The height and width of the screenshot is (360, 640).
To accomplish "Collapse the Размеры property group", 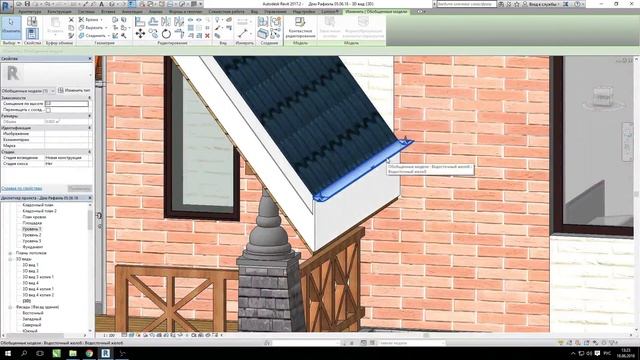I will click(x=89, y=116).
